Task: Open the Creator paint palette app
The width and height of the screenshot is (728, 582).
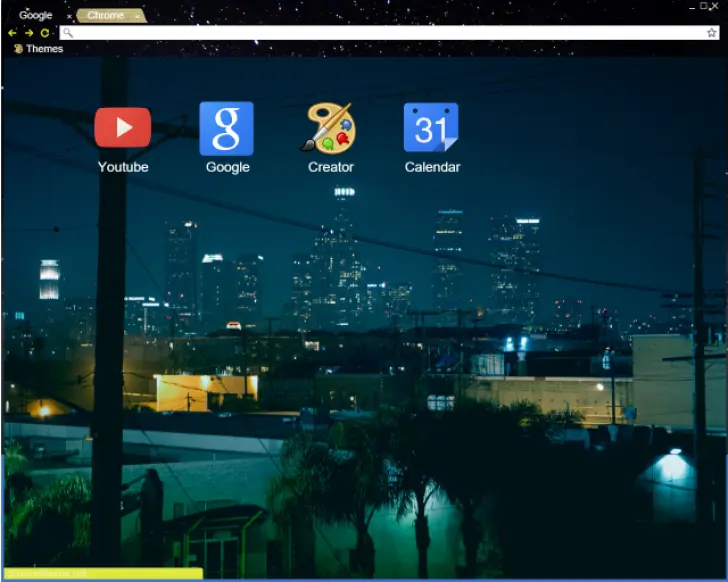Action: point(329,128)
